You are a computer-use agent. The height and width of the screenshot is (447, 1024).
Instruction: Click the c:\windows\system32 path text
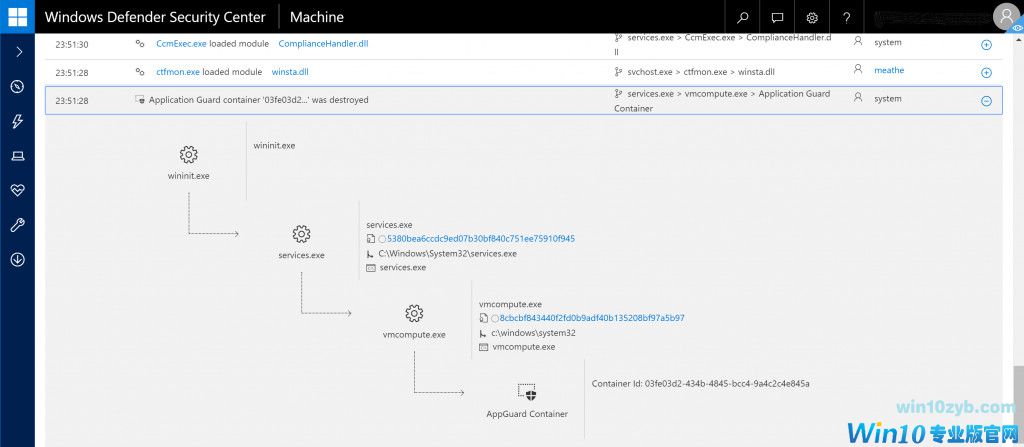(x=534, y=333)
